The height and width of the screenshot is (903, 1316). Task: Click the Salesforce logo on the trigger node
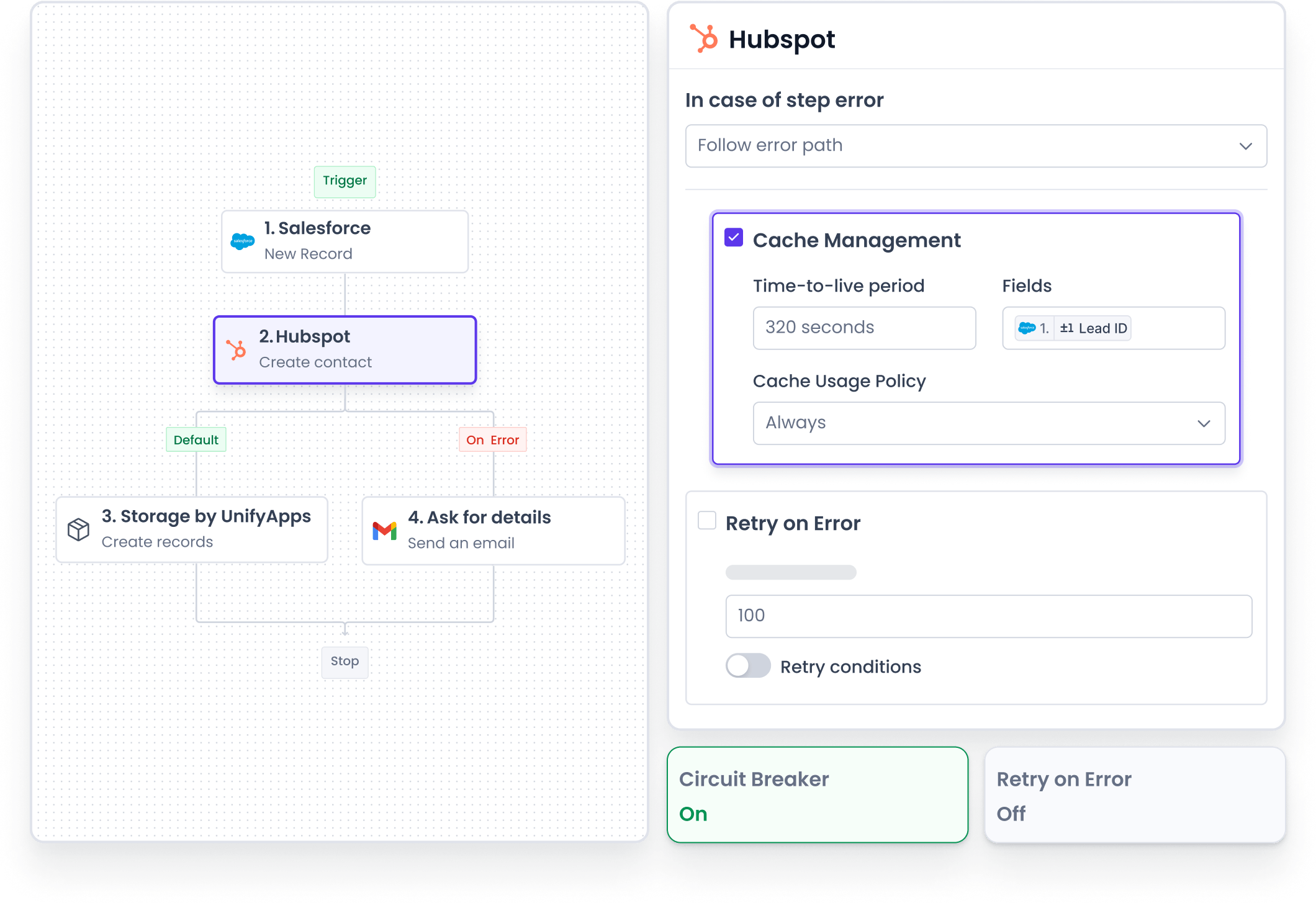pos(242,241)
